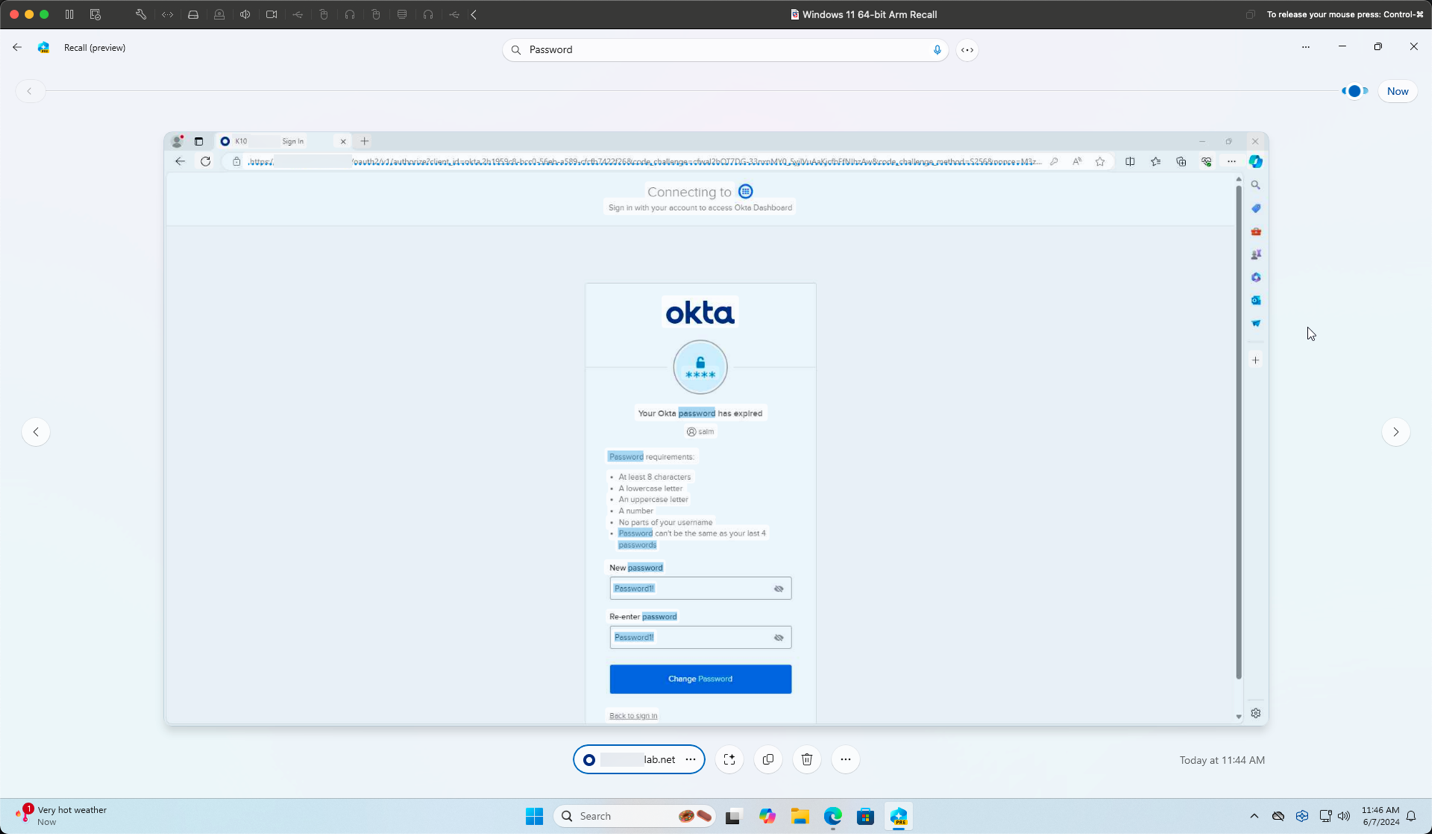This screenshot has height=834, width=1432.
Task: Toggle visibility of the New password field
Action: click(778, 588)
